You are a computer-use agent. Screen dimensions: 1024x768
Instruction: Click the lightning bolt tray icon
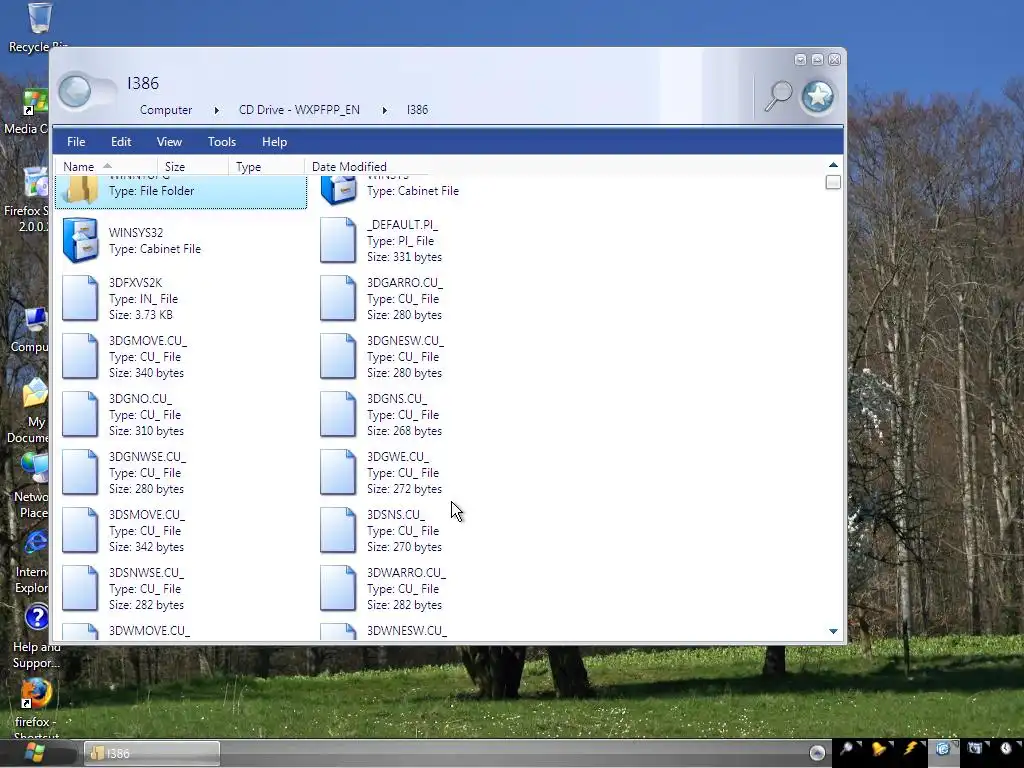(x=911, y=748)
